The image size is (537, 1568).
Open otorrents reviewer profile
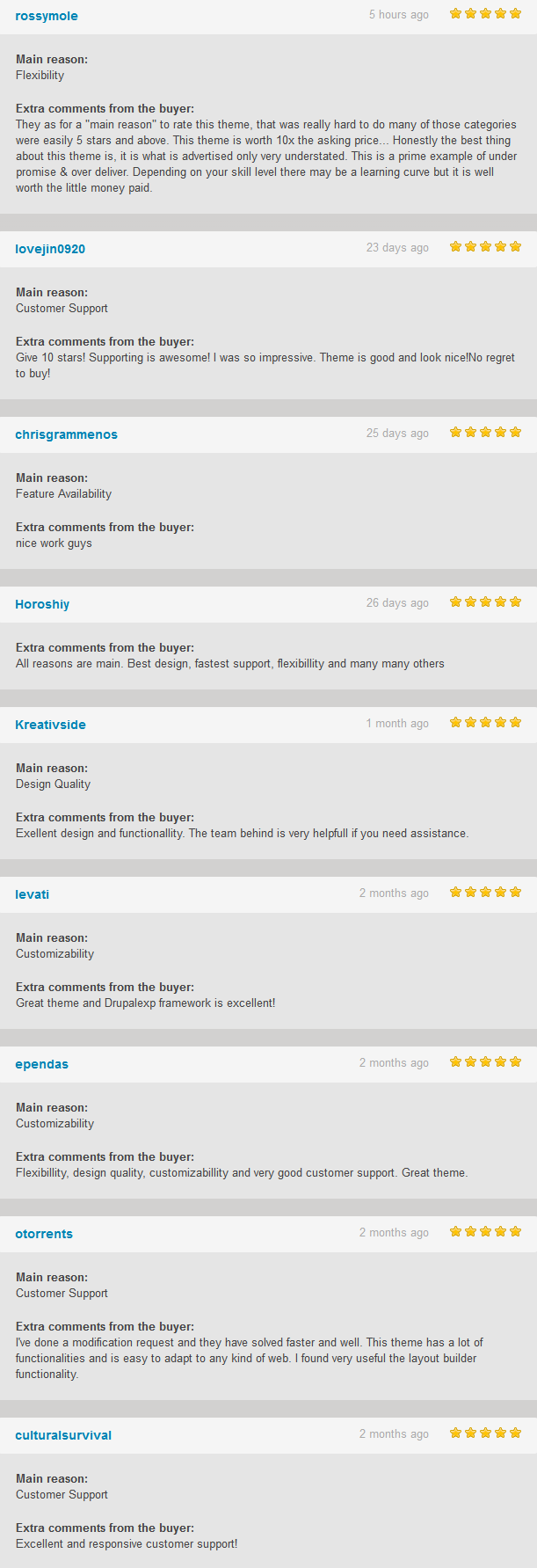(x=44, y=1234)
